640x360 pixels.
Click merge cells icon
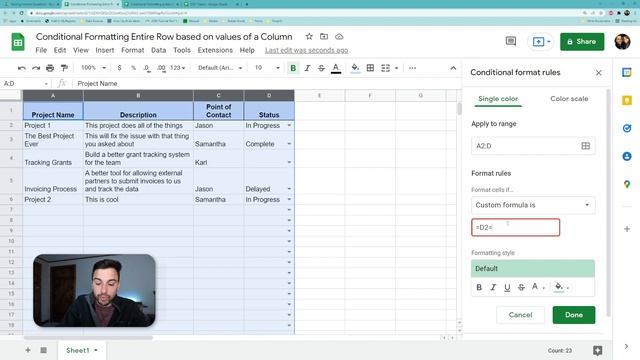pos(385,68)
